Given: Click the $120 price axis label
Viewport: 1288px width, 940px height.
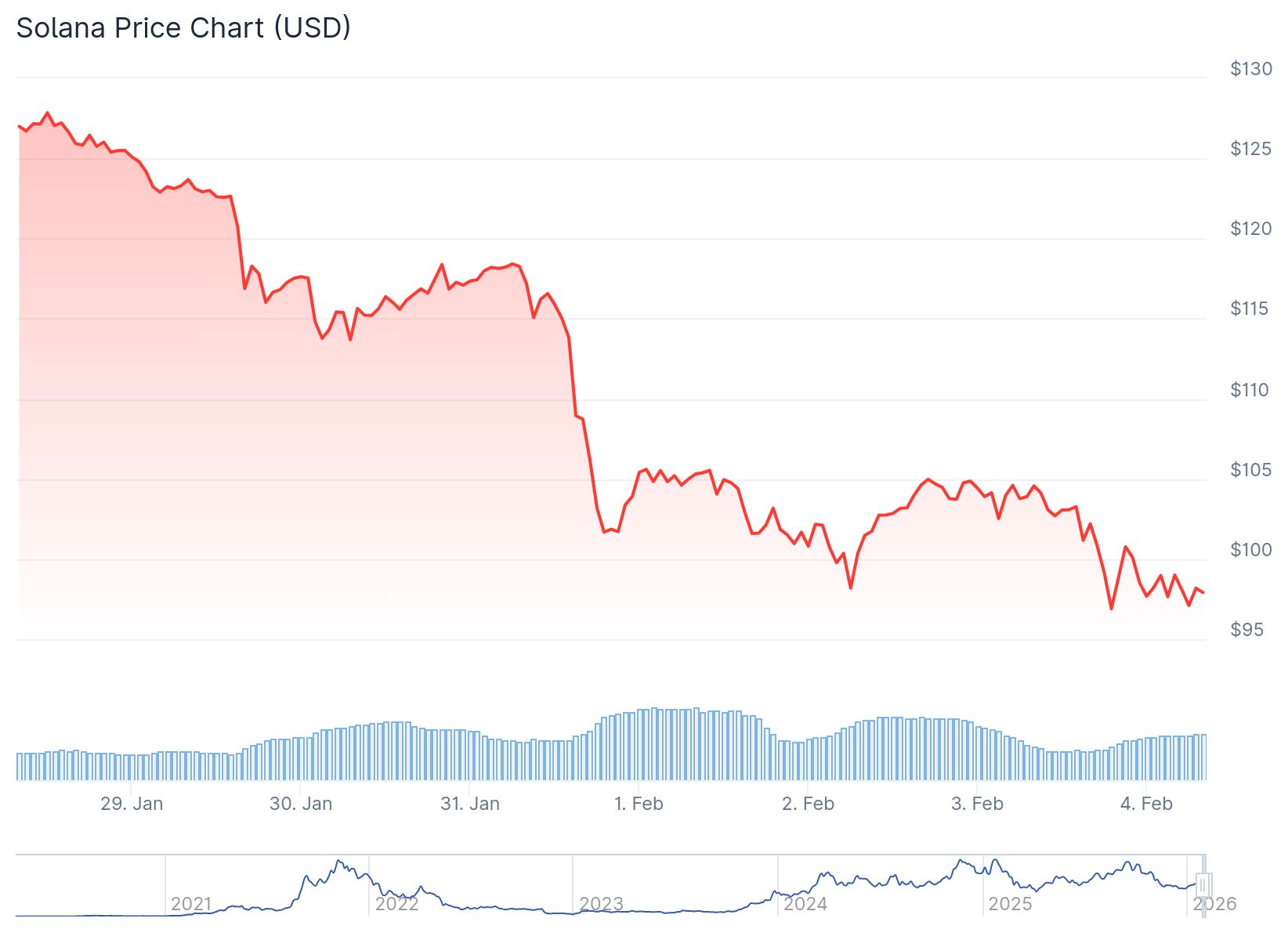Looking at the screenshot, I should tap(1250, 229).
